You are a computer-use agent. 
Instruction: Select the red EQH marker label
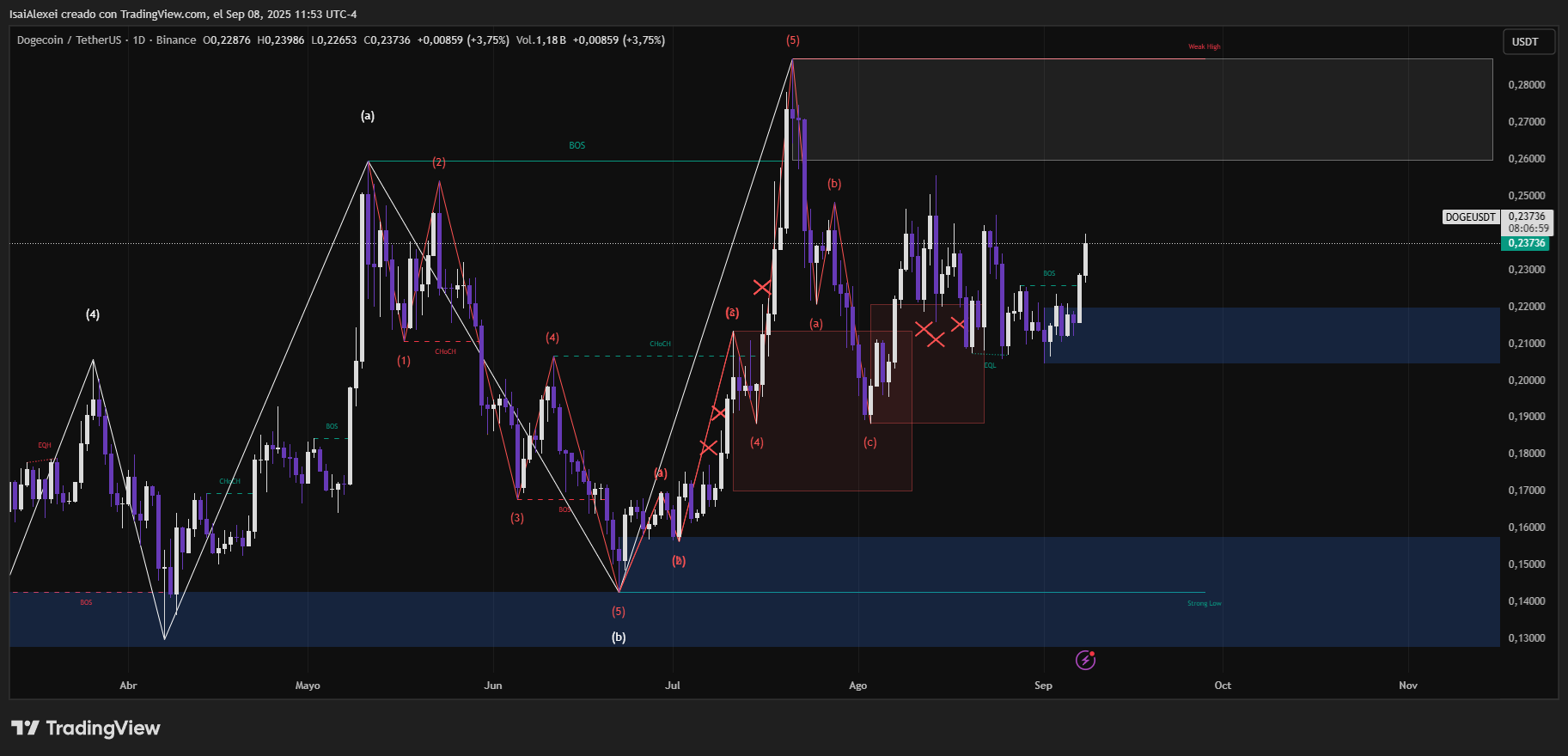[45, 445]
